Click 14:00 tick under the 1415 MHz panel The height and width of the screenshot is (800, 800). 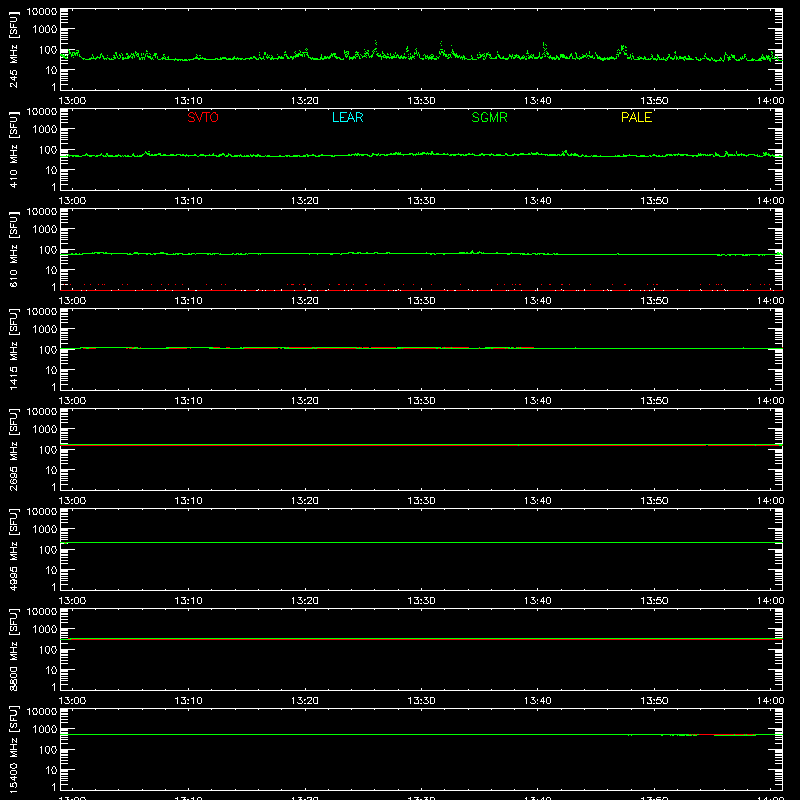770,401
